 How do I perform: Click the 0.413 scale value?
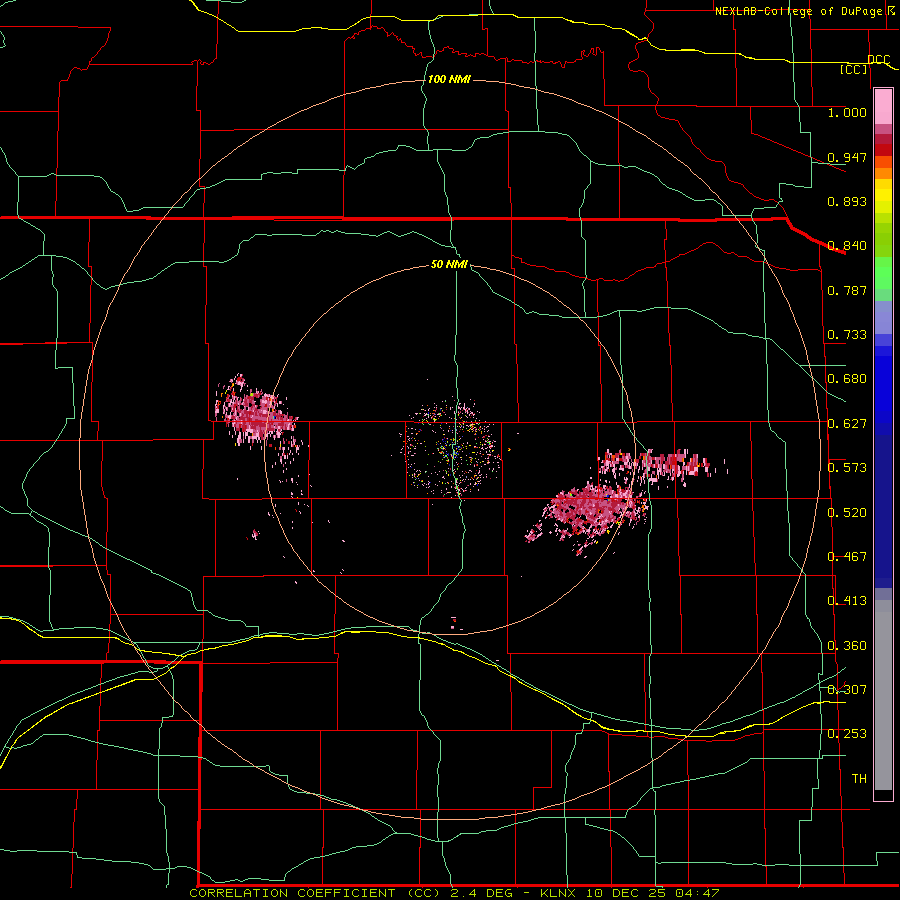847,601
